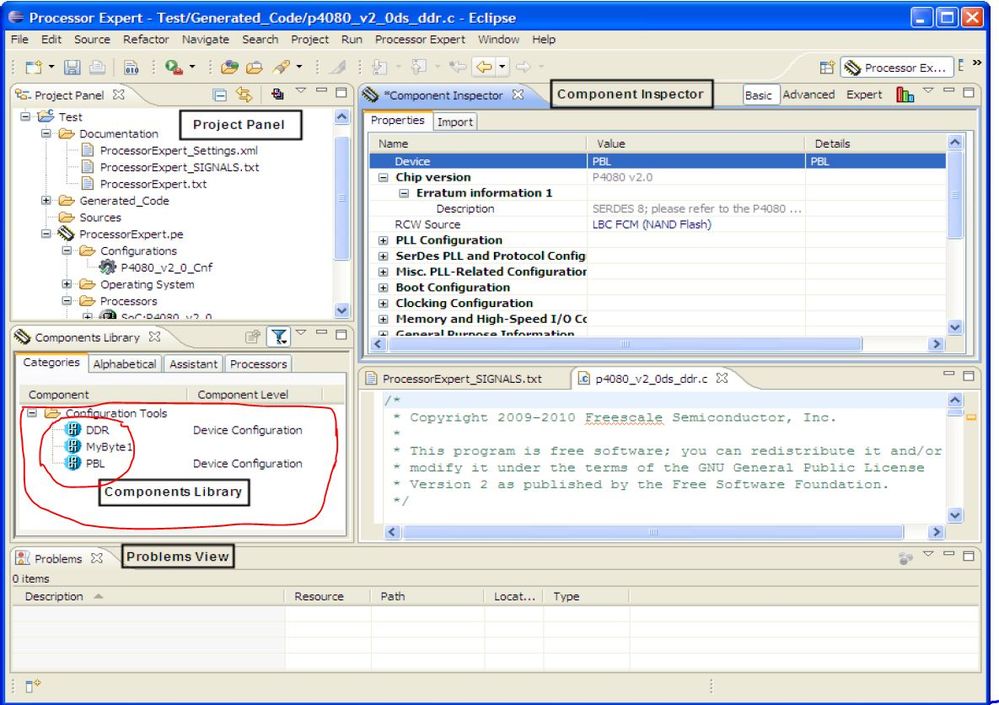
Task: Switch Component Inspector to Expert view
Action: [864, 94]
